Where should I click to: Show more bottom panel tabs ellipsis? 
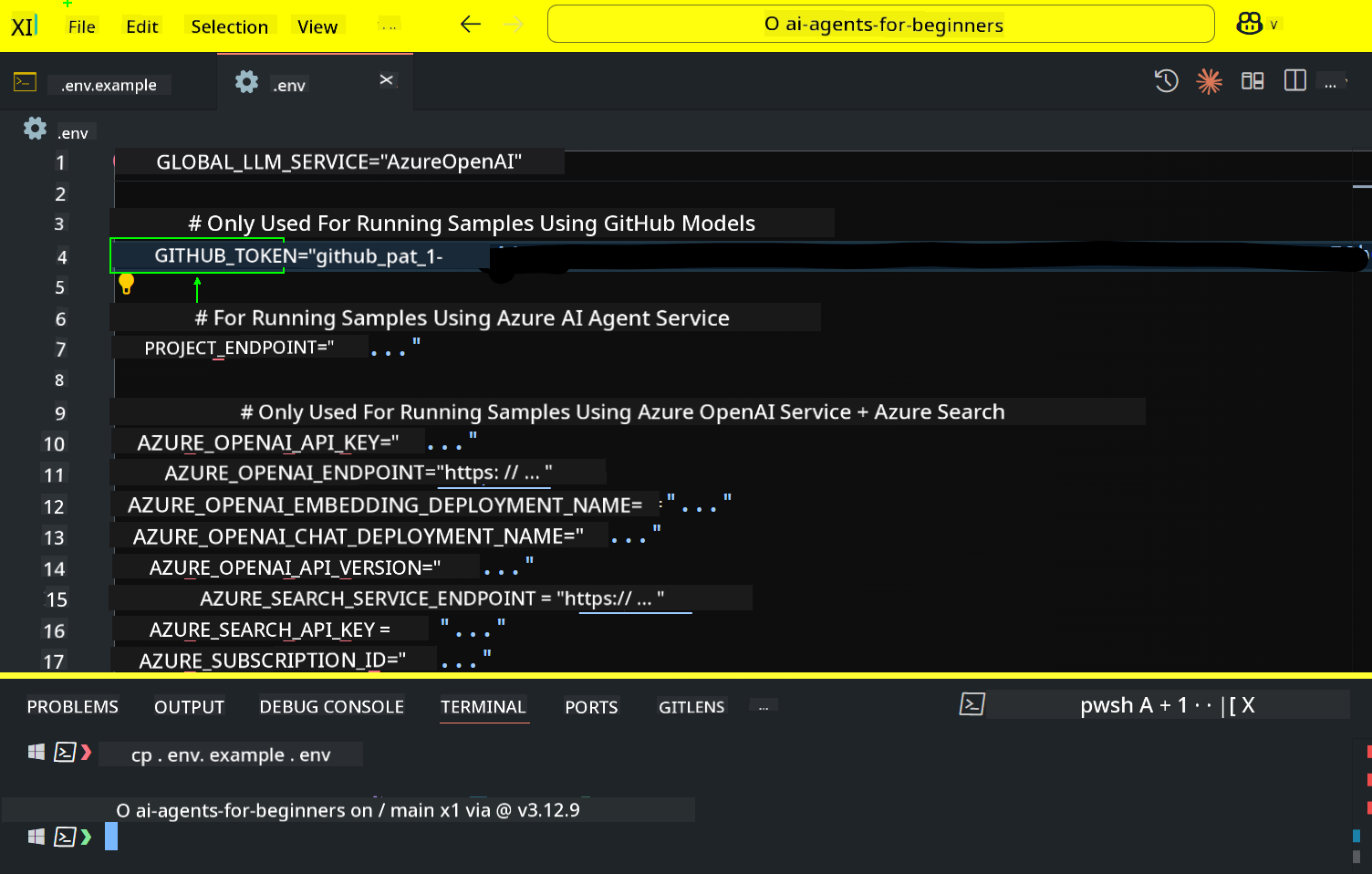[763, 707]
